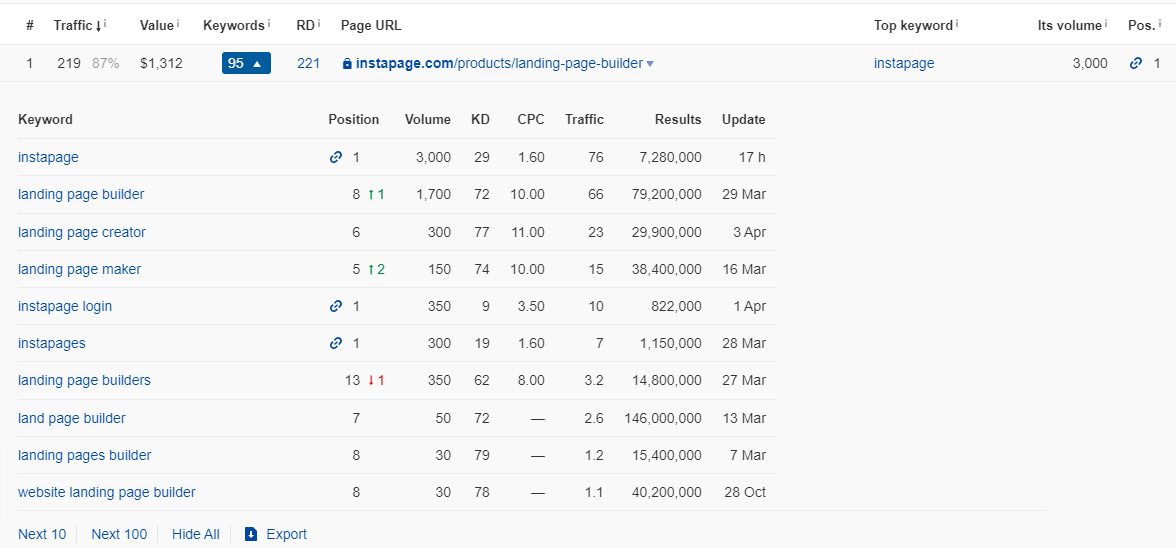Click the '28 Oct' update cell
This screenshot has height=548, width=1176.
coord(747,493)
